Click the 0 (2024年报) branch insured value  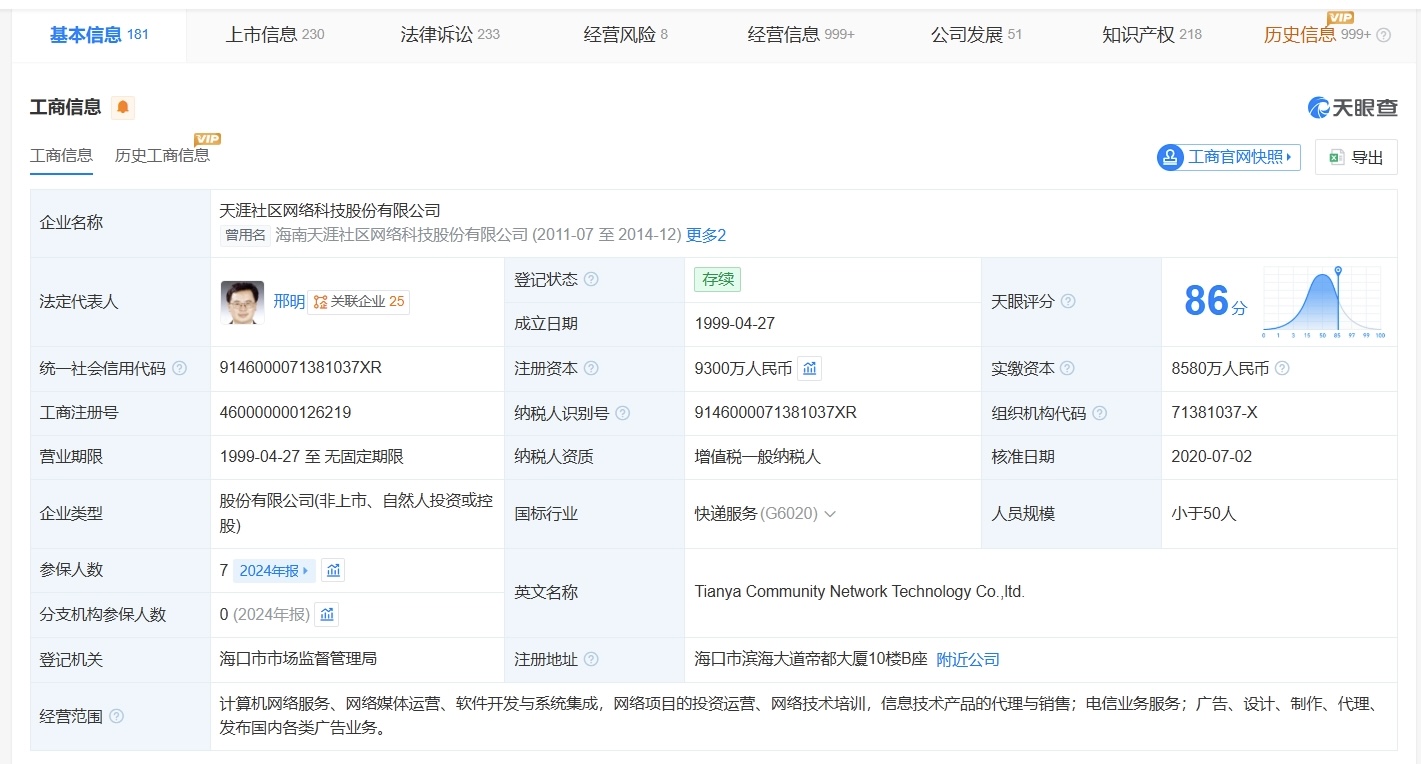[x=265, y=614]
